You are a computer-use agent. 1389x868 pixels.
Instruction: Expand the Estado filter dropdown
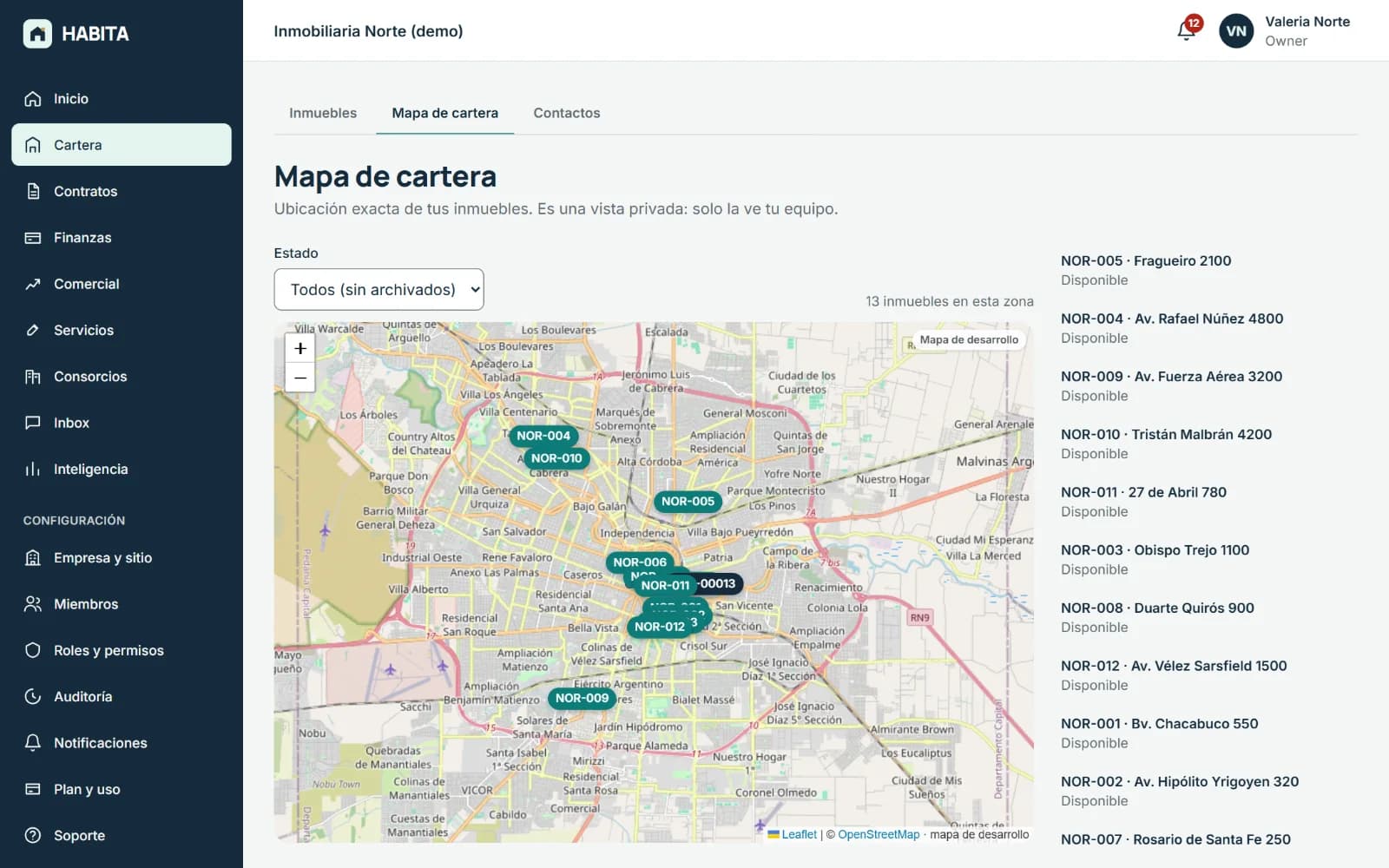pos(379,290)
